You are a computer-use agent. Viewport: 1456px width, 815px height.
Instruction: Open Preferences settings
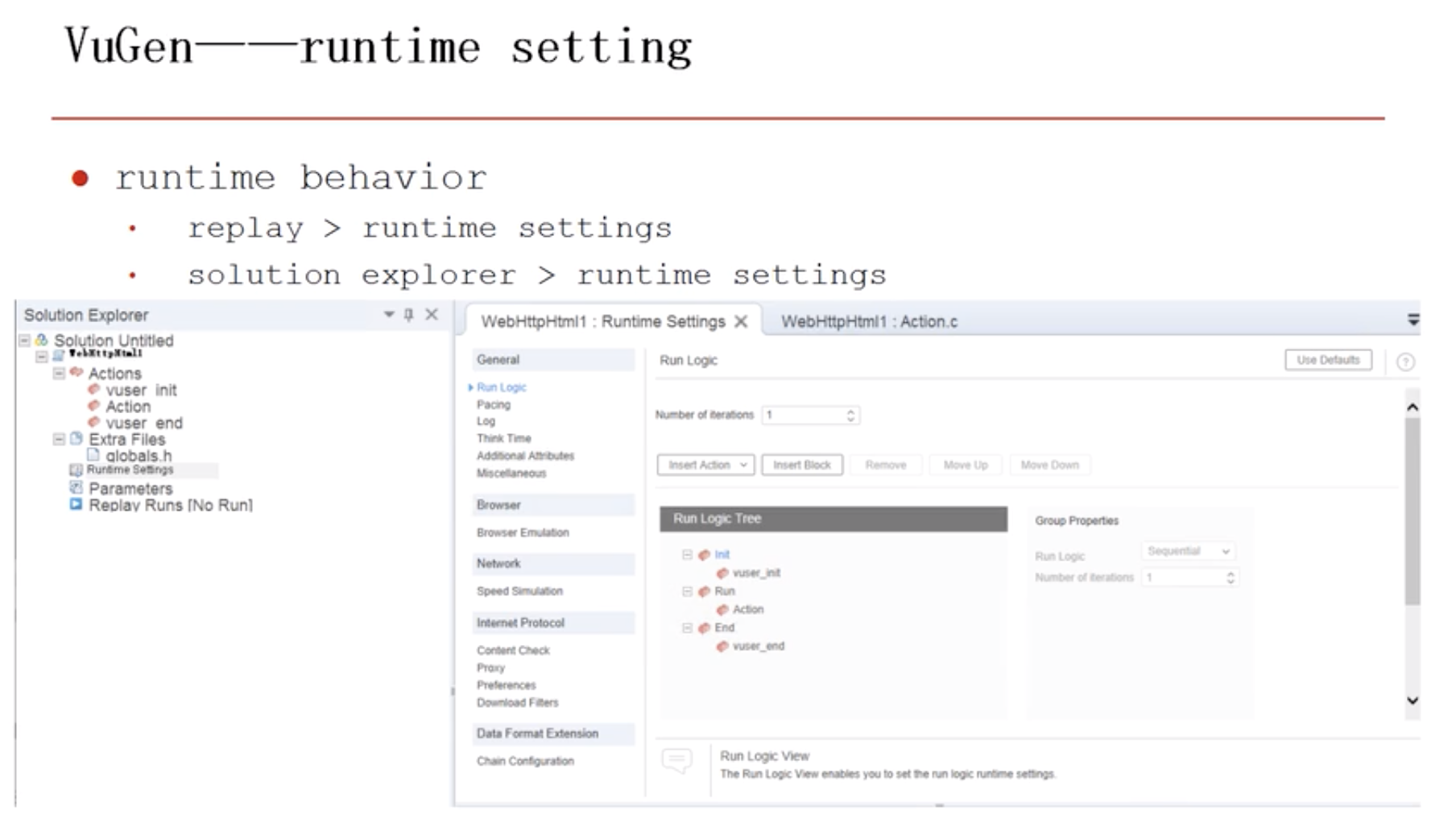point(506,685)
